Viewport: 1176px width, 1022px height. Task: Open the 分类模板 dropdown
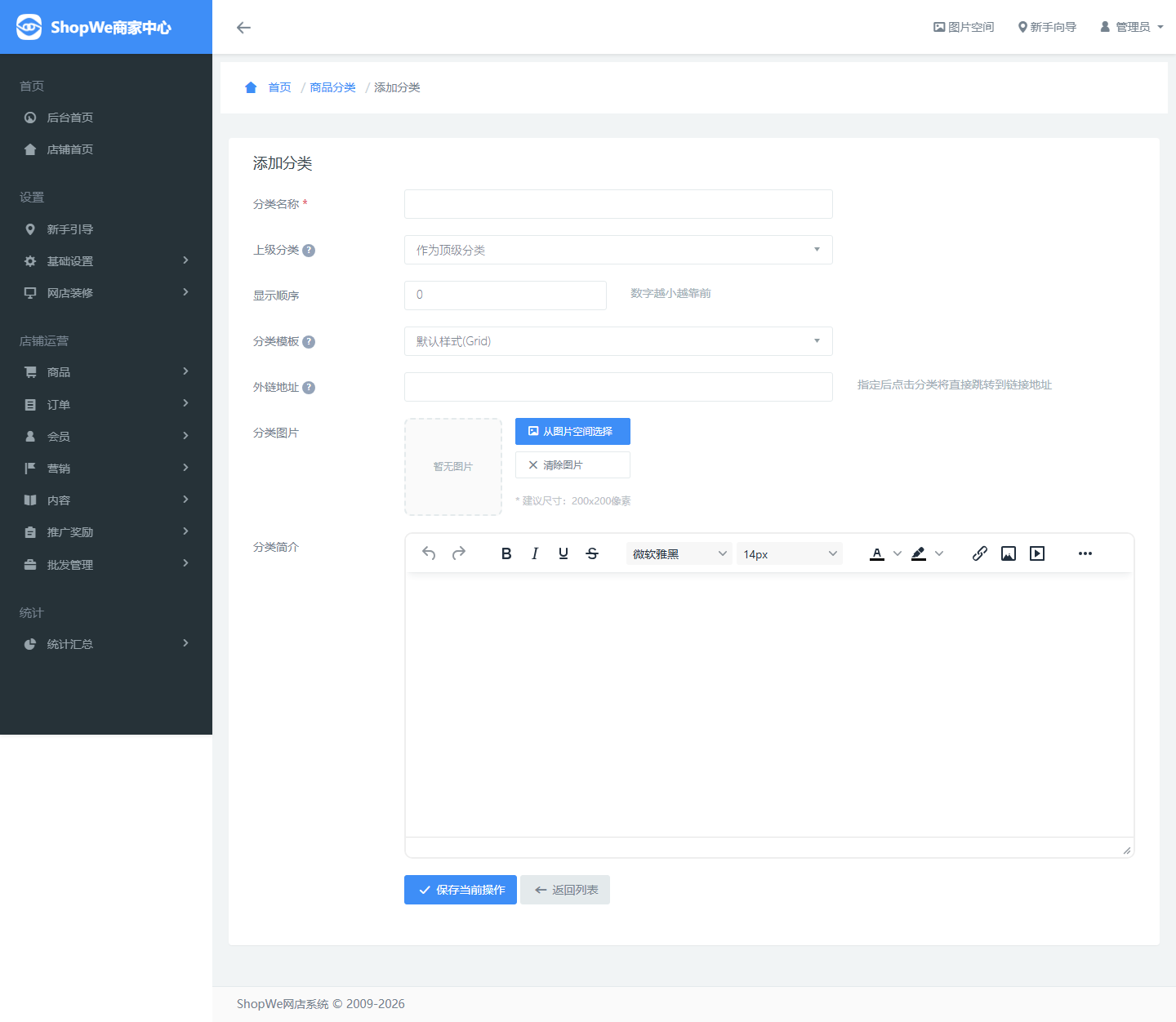click(x=618, y=341)
